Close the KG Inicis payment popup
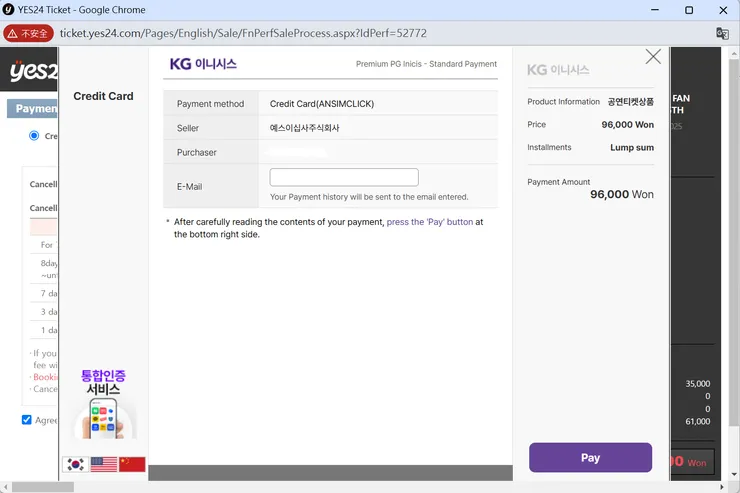 tap(653, 57)
